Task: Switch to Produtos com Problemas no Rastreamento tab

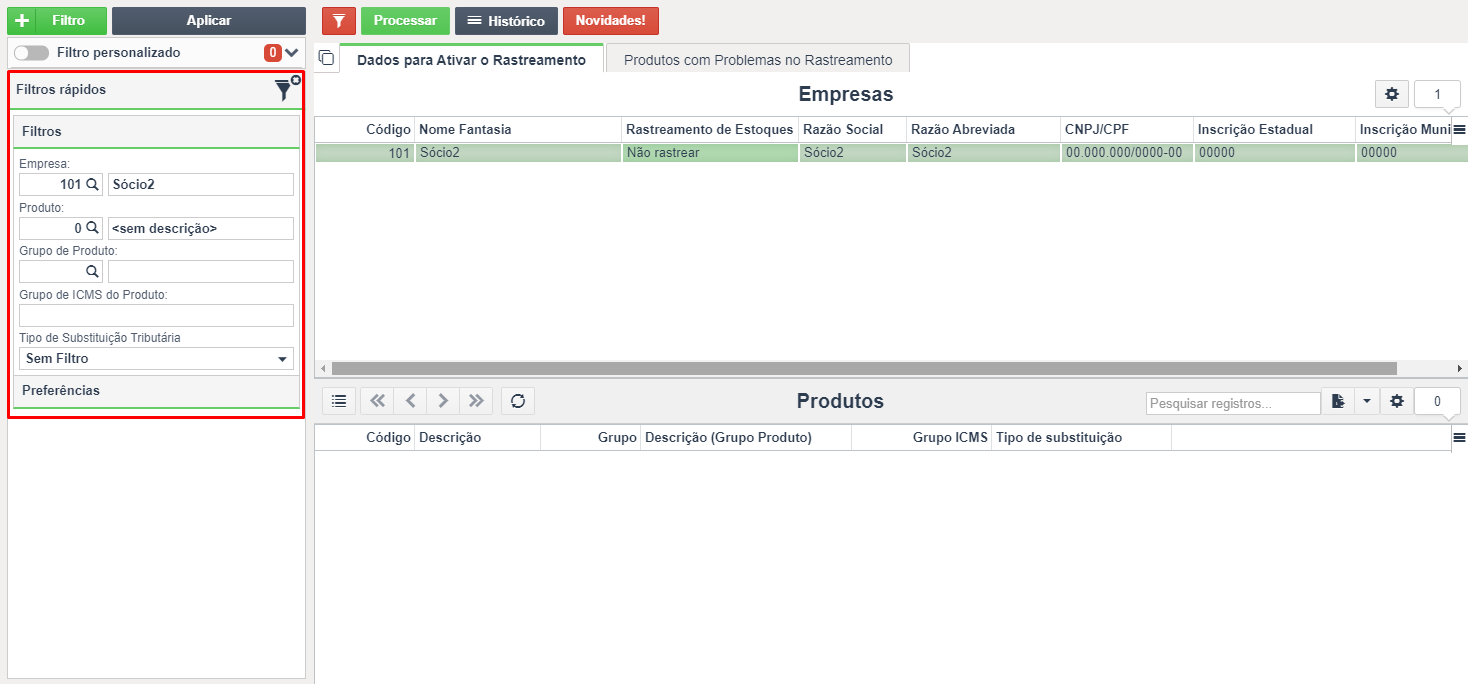Action: click(758, 60)
